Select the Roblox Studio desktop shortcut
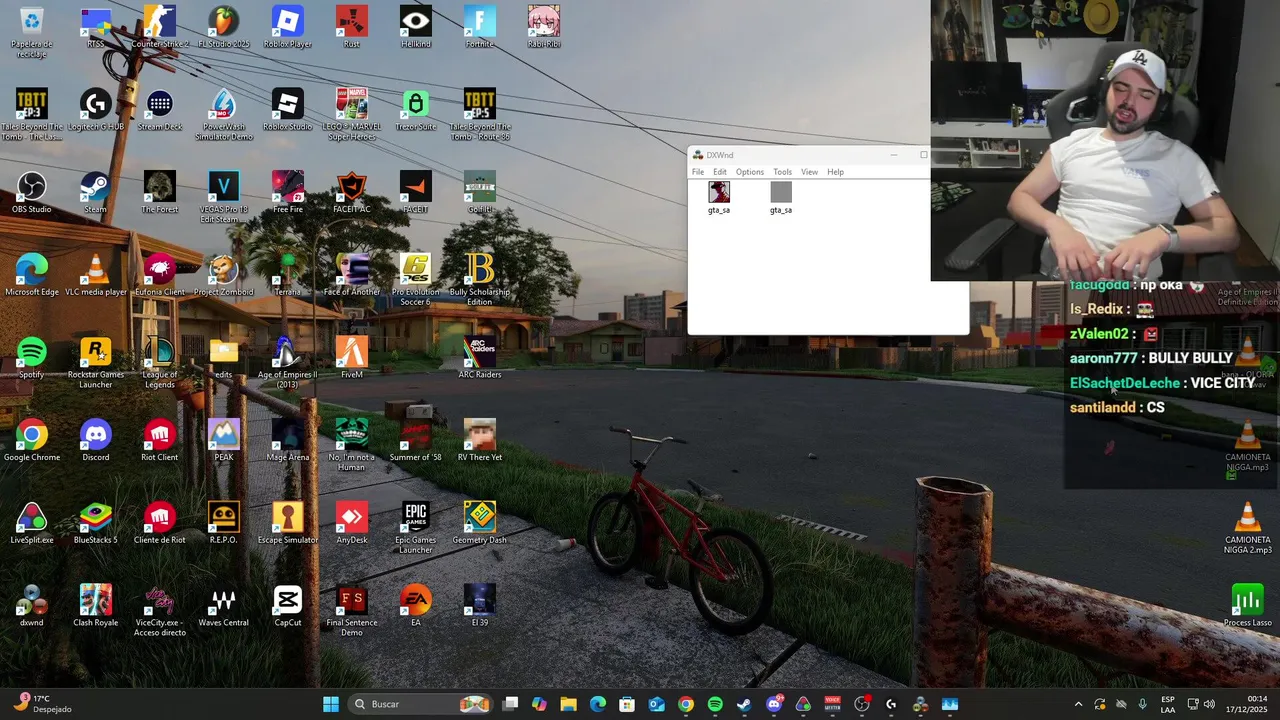1280x720 pixels. (x=288, y=109)
